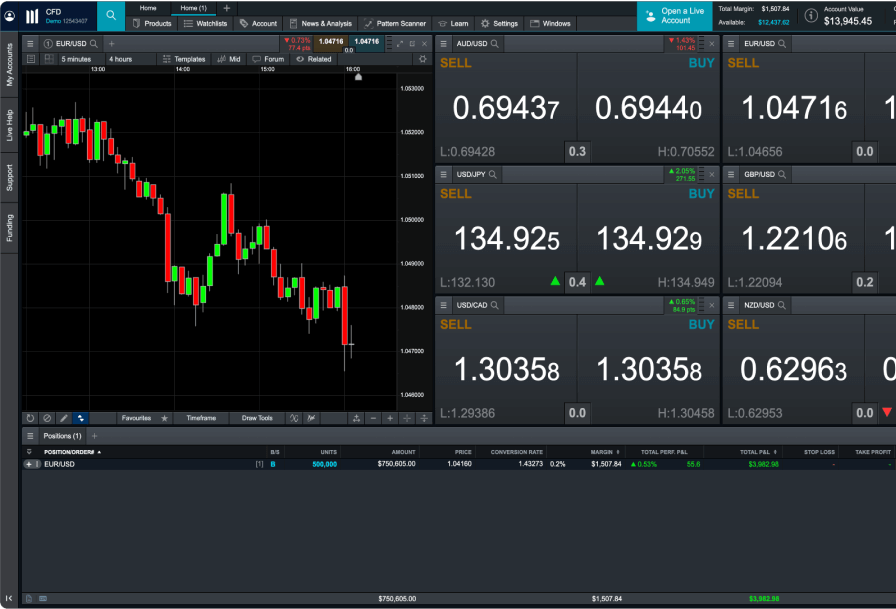This screenshot has width=896, height=609.
Task: Open the 4 hours timeframe selector
Action: [120, 59]
